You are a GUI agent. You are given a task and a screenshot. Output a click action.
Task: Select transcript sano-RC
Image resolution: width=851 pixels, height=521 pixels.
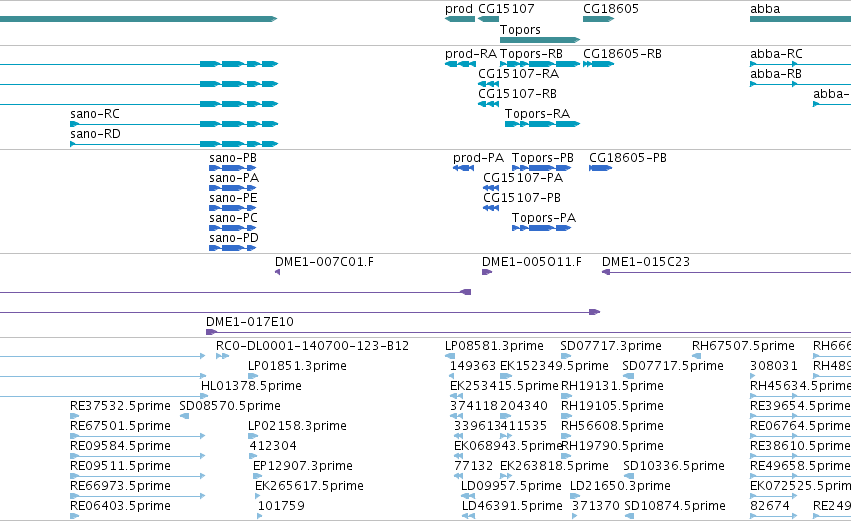tap(174, 124)
